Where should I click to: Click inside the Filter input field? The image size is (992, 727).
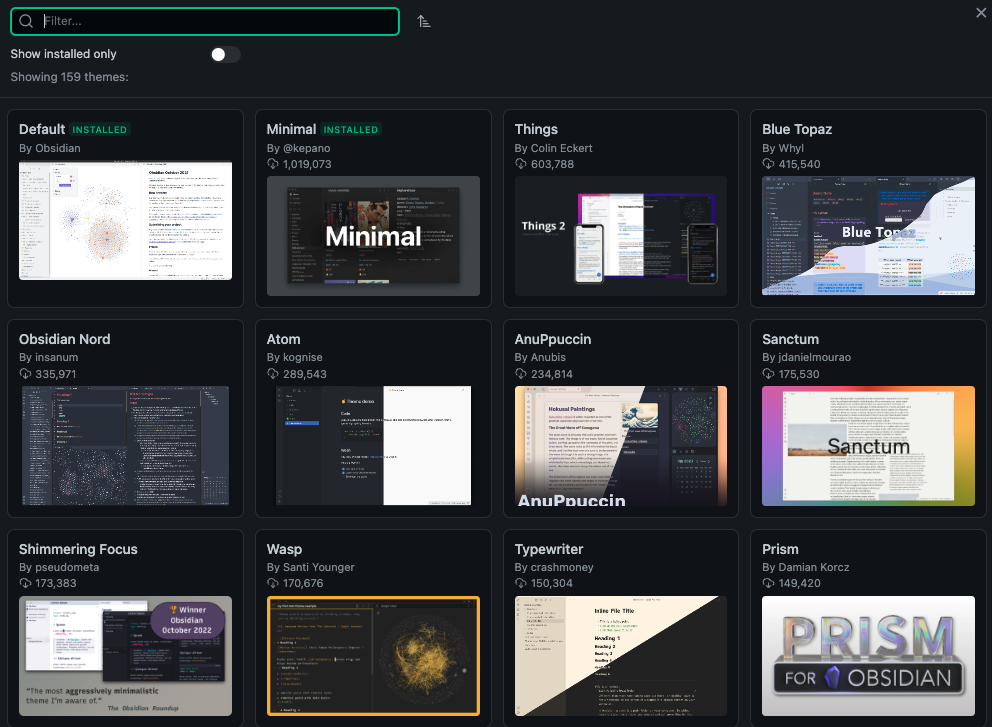point(200,20)
